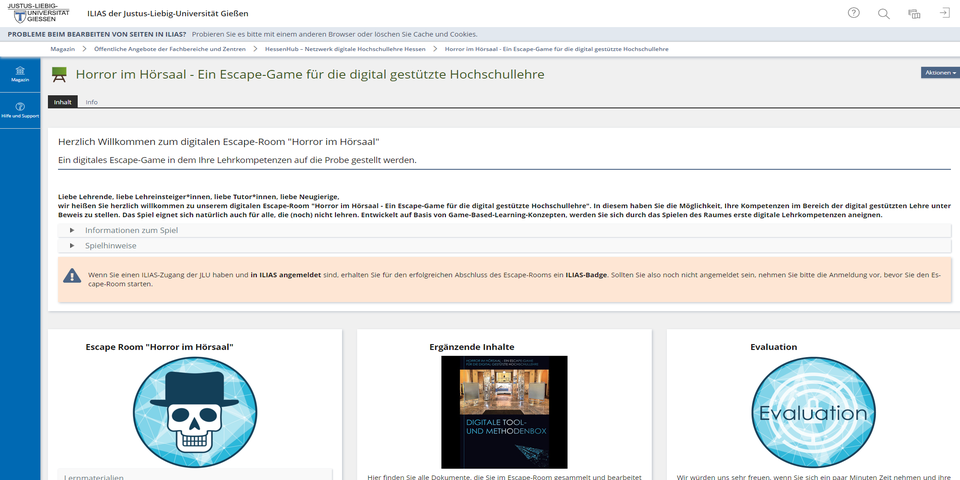Expand the Spielhinweise section

pos(504,246)
